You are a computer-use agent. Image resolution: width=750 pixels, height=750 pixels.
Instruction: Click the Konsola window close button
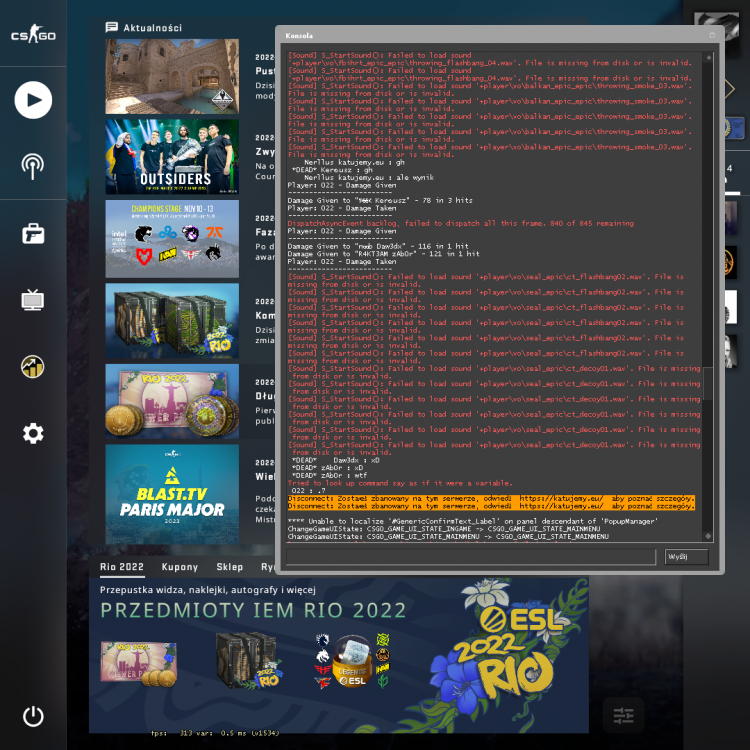[x=712, y=35]
